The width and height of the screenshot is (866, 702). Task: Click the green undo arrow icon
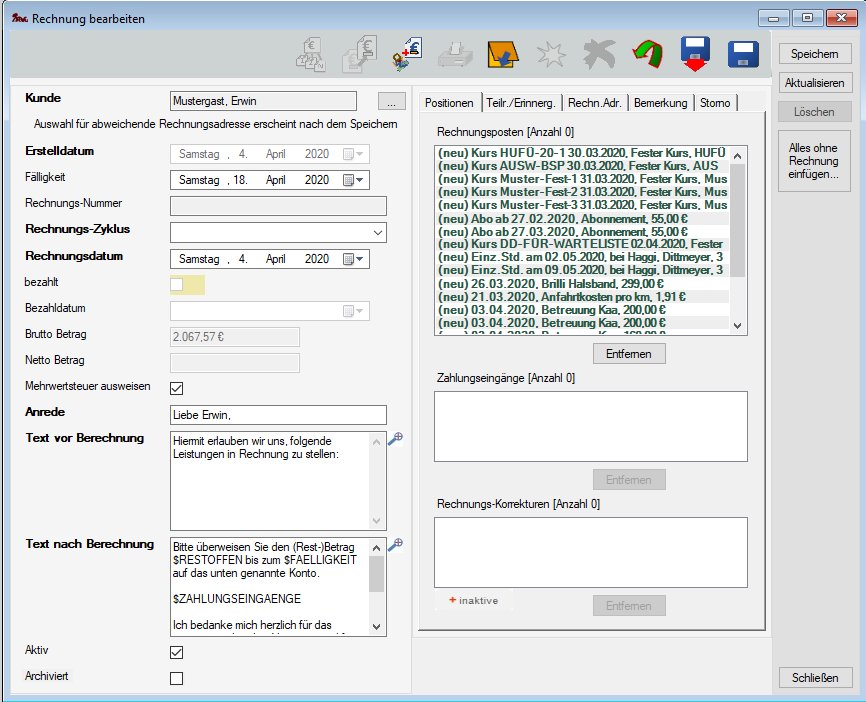[x=648, y=54]
